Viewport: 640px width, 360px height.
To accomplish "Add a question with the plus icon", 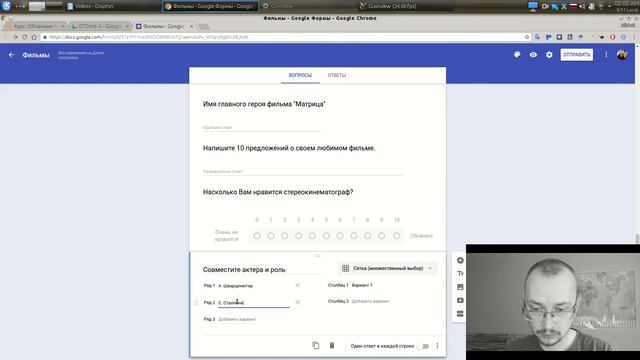I will 460,260.
